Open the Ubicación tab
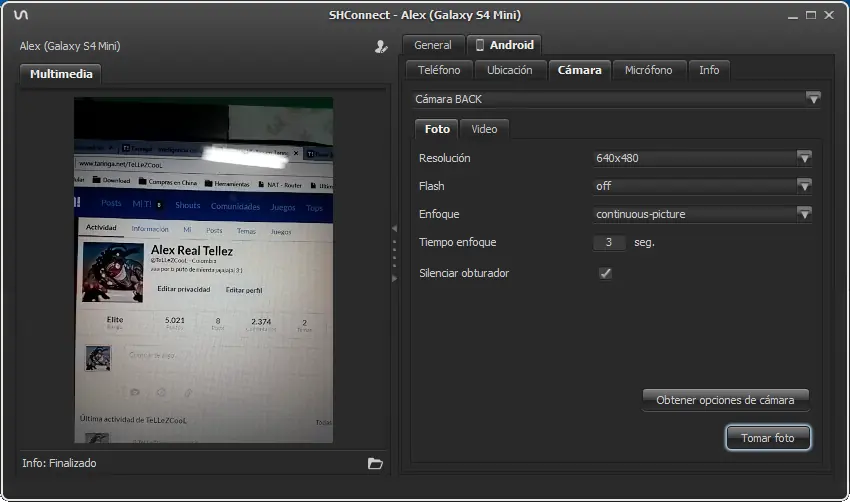Viewport: 850px width, 502px height. pos(510,70)
